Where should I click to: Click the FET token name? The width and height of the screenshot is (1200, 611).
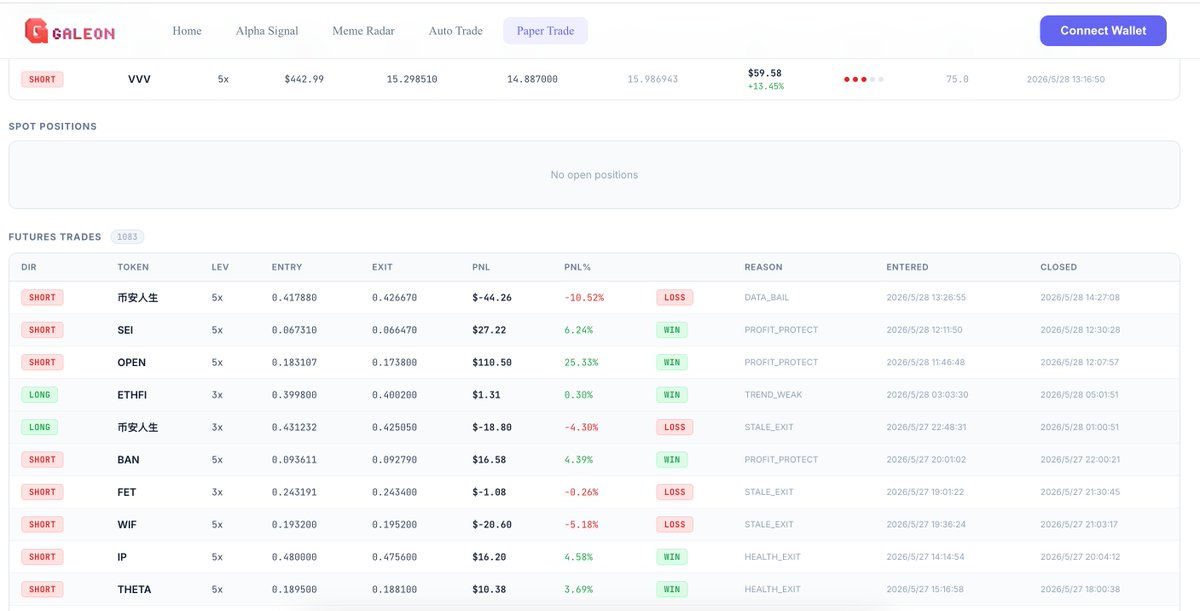coord(127,492)
